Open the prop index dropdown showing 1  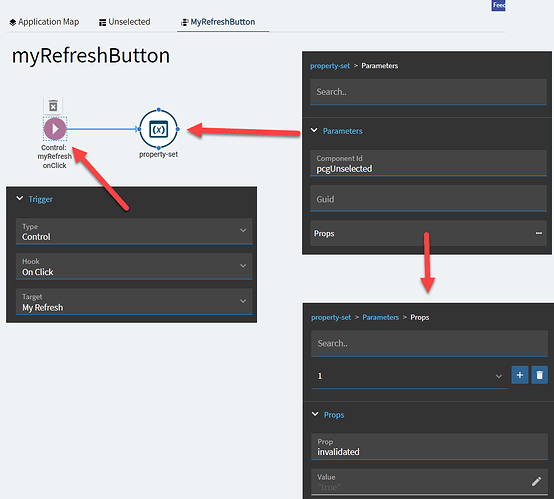point(410,376)
